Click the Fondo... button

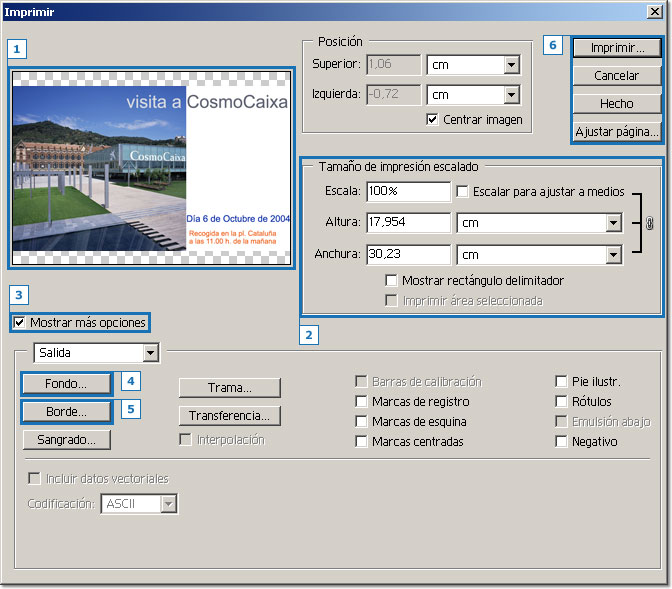pos(66,383)
